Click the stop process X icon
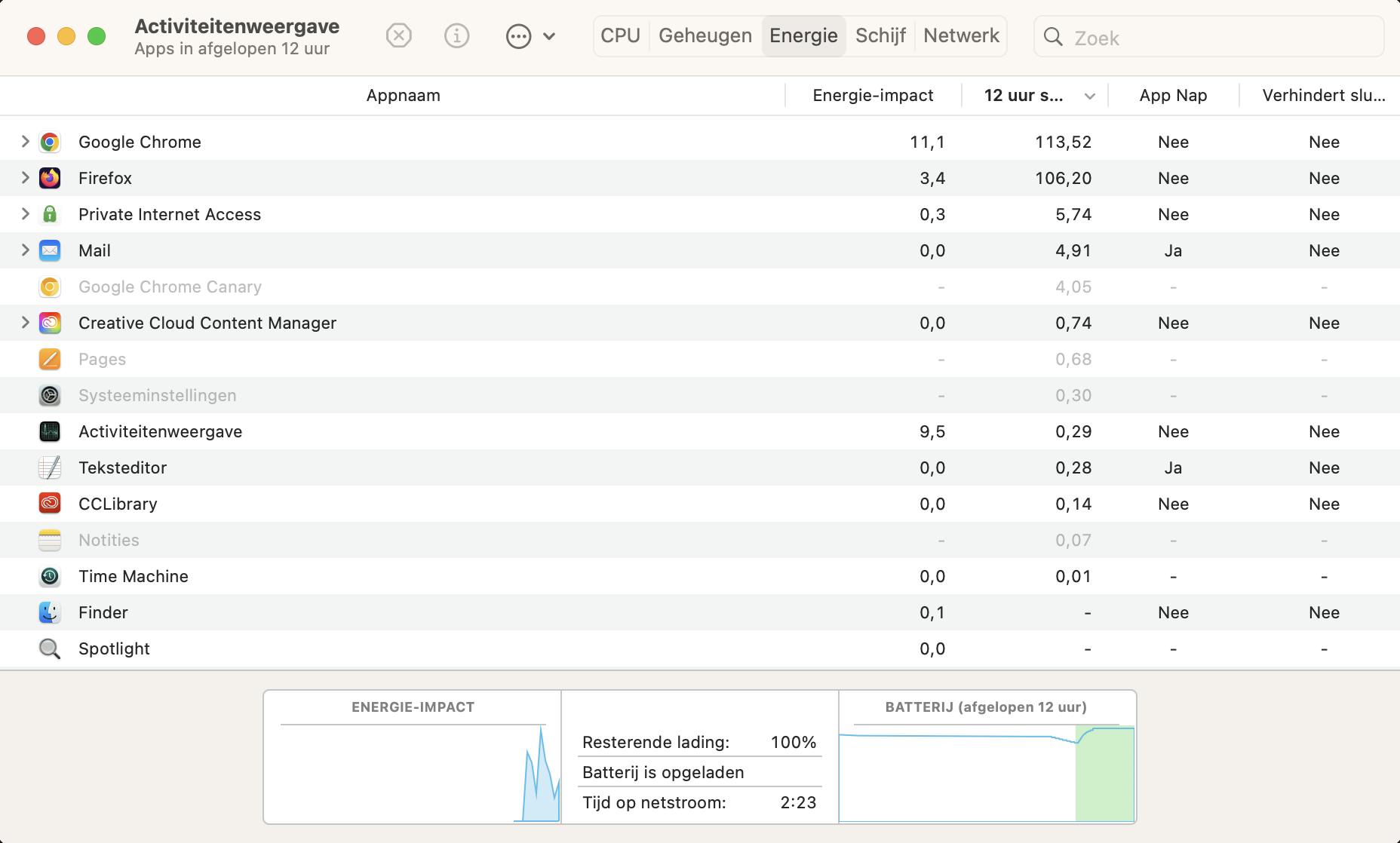This screenshot has width=1400, height=843. 398,35
